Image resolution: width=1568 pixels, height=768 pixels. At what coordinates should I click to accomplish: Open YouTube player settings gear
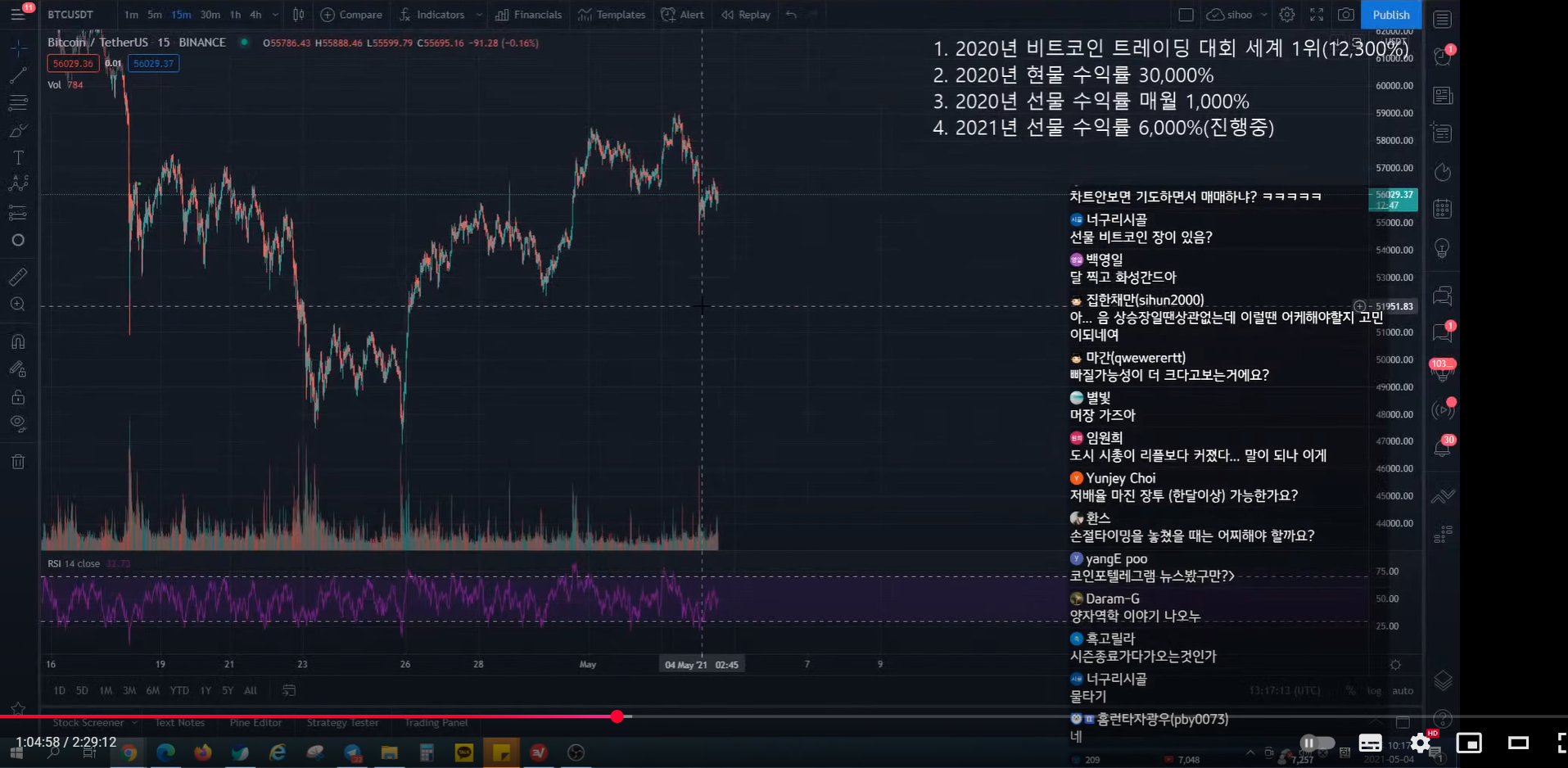(1421, 743)
